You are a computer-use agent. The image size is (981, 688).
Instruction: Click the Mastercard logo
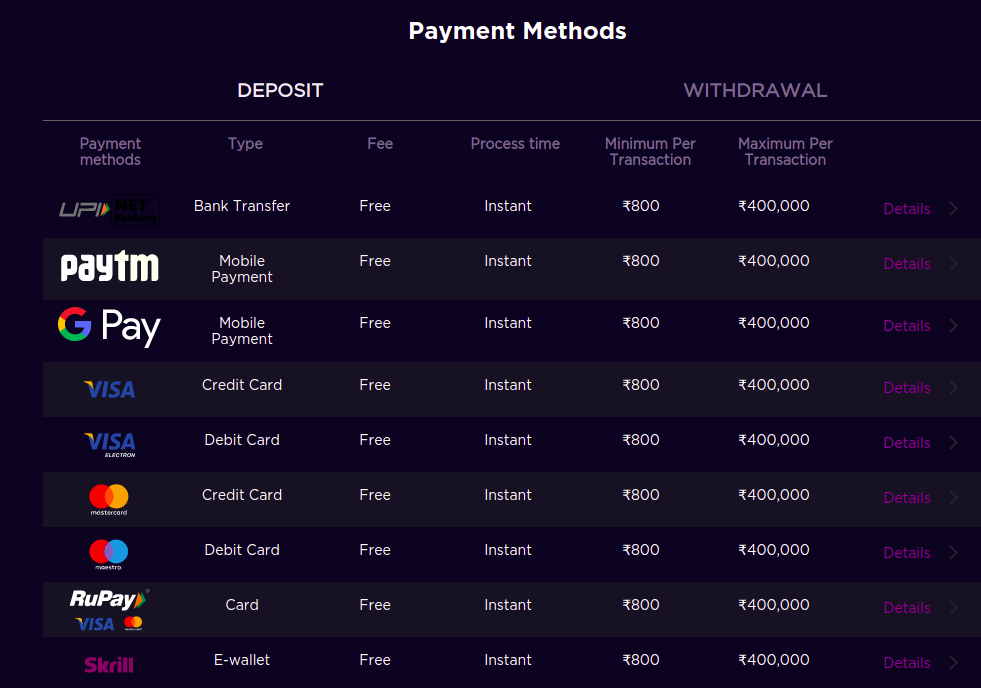pyautogui.click(x=109, y=500)
